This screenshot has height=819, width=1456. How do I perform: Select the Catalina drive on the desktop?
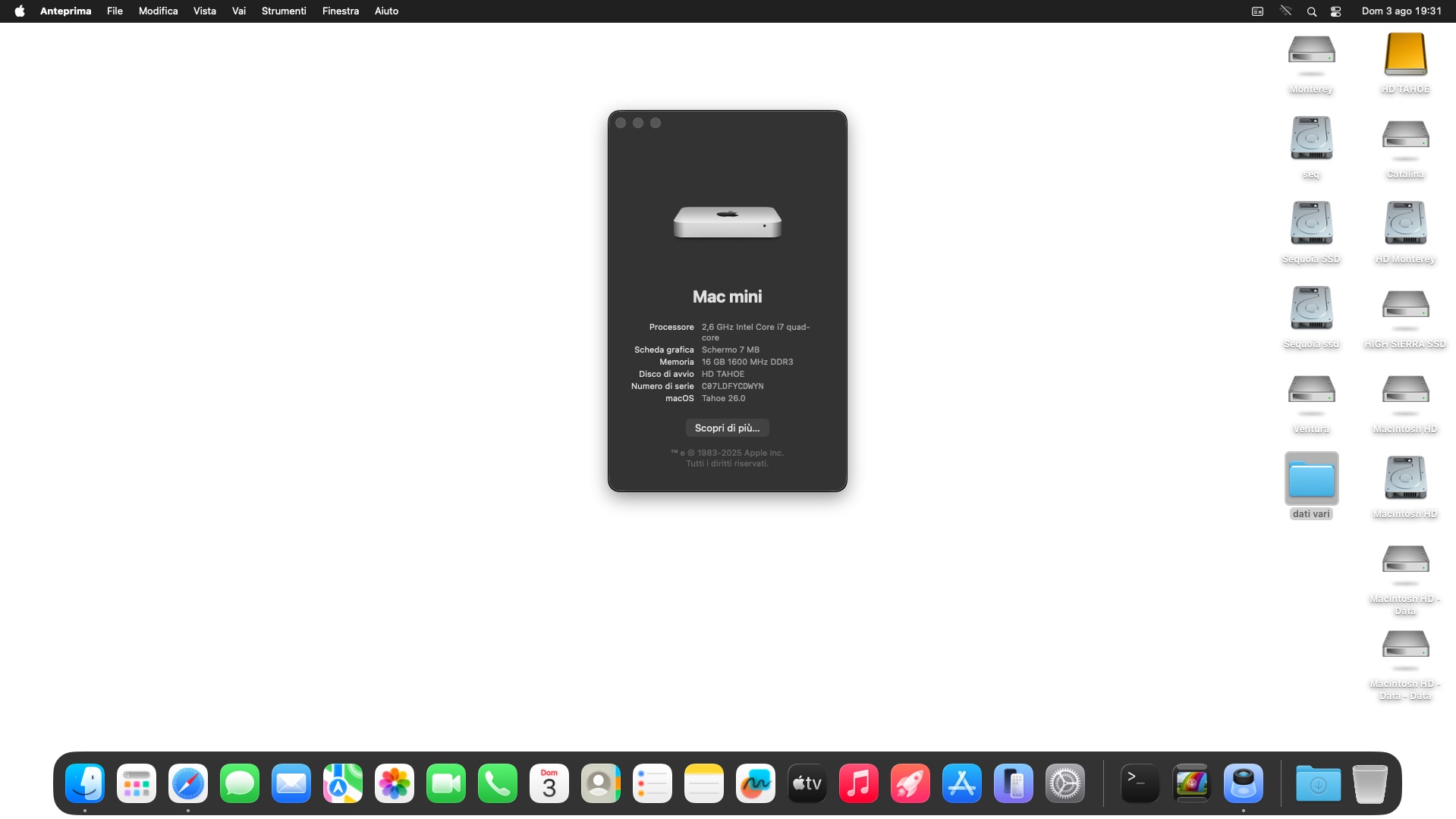pyautogui.click(x=1405, y=140)
